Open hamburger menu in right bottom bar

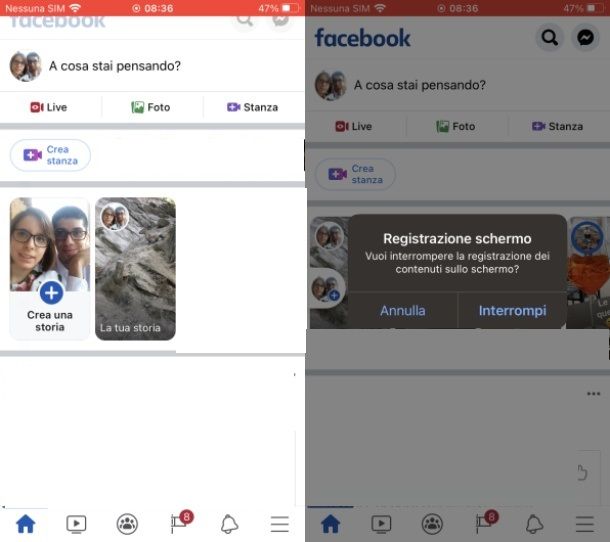pyautogui.click(x=585, y=524)
